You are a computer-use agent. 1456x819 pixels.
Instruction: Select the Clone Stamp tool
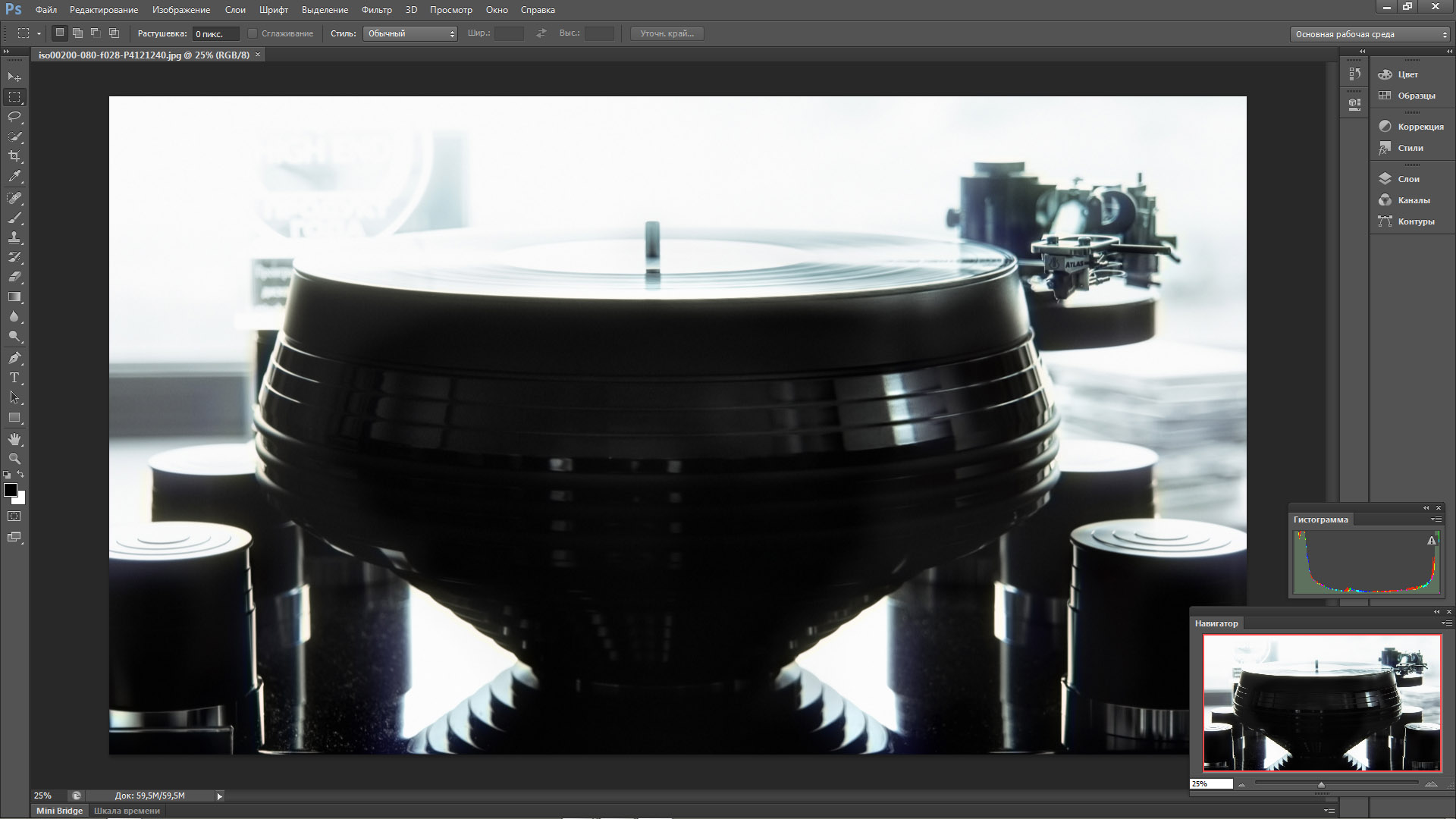point(14,237)
